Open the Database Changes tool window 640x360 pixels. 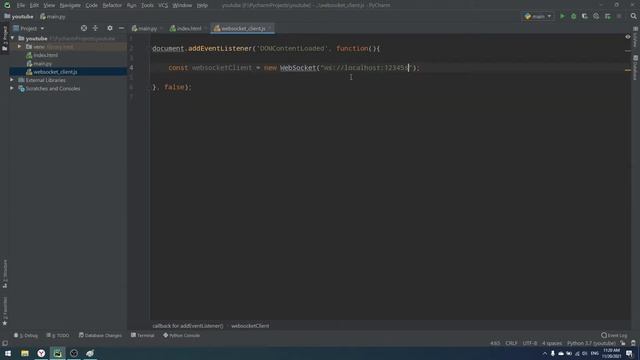pyautogui.click(x=100, y=336)
